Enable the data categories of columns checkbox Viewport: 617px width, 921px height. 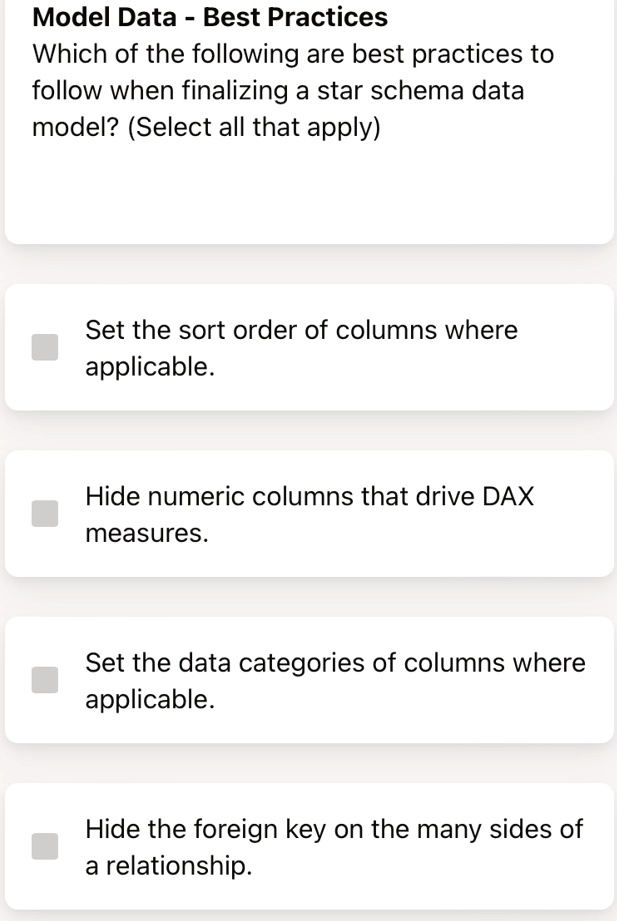pos(45,680)
